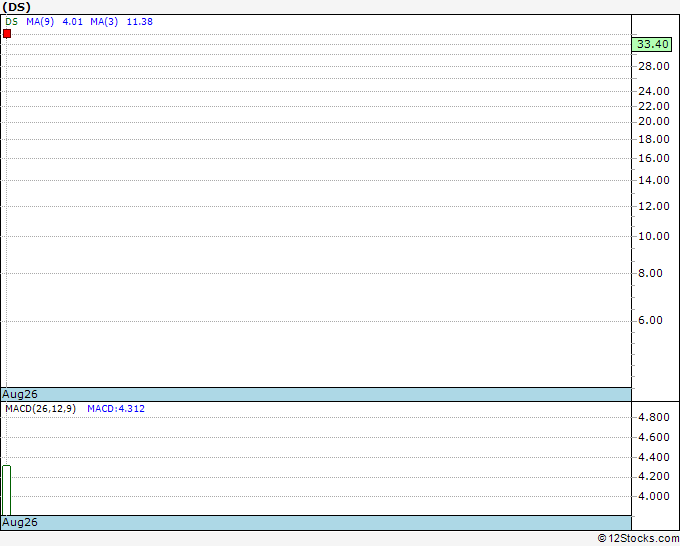Click the 4.01 moving average value
Viewport: 680px width, 546px height.
[72, 22]
